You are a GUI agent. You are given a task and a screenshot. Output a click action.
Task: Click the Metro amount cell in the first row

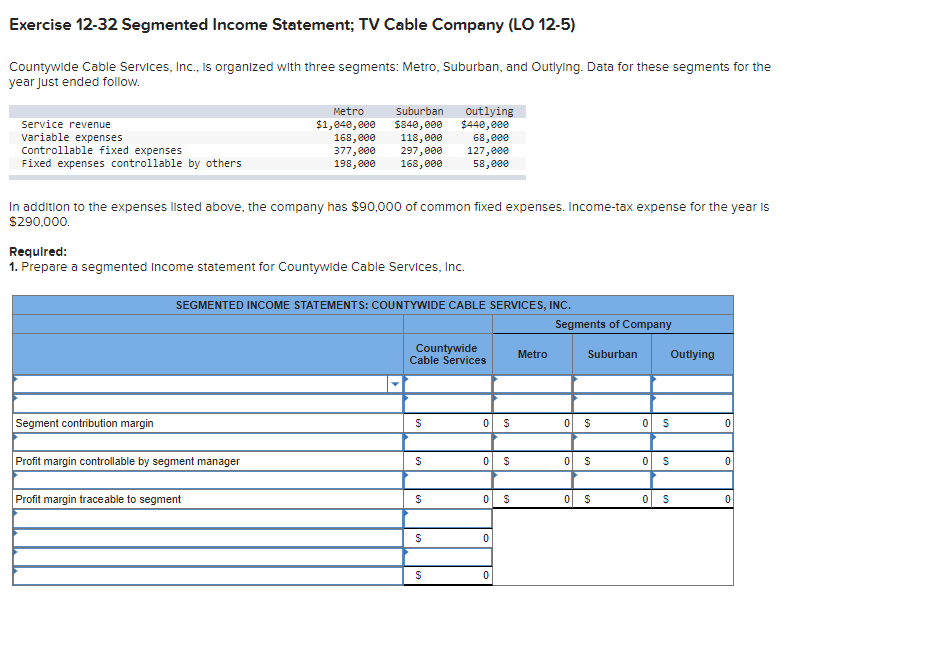click(532, 384)
